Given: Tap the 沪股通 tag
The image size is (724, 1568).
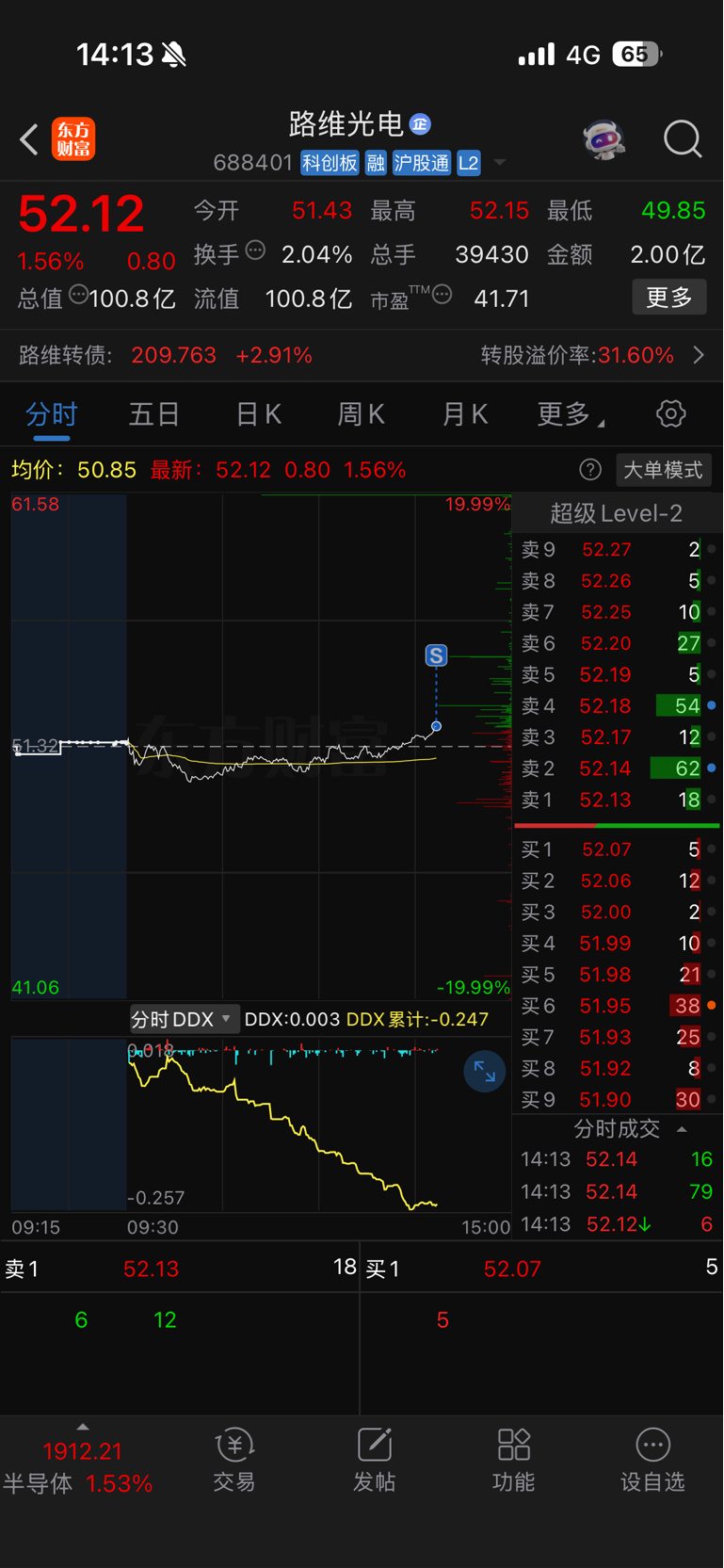Looking at the screenshot, I should point(421,163).
